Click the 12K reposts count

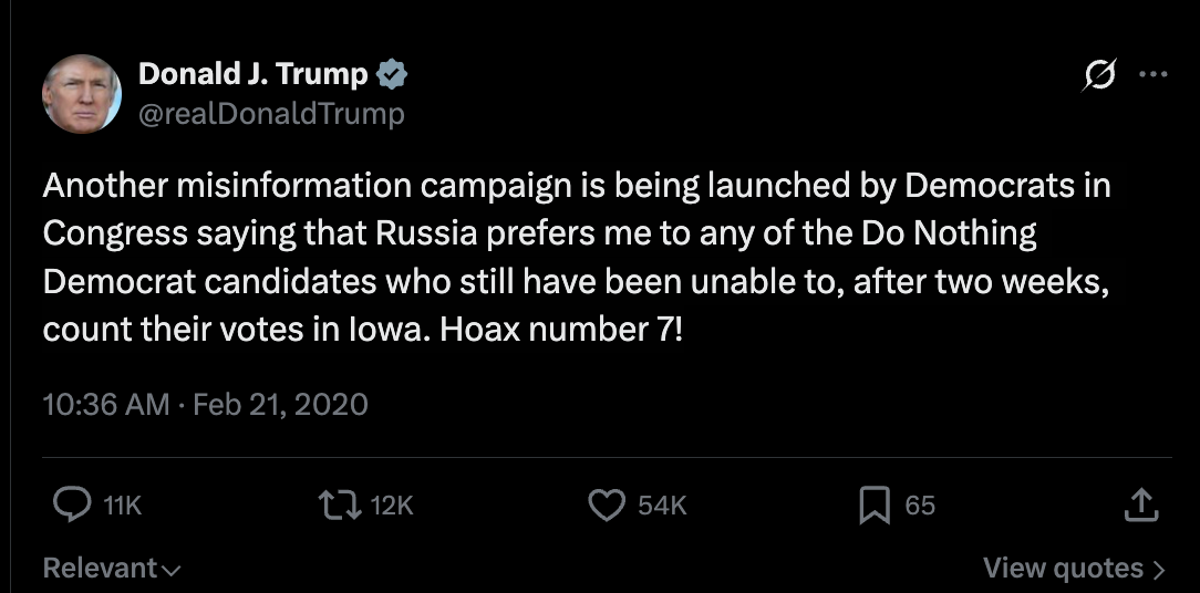click(x=391, y=506)
